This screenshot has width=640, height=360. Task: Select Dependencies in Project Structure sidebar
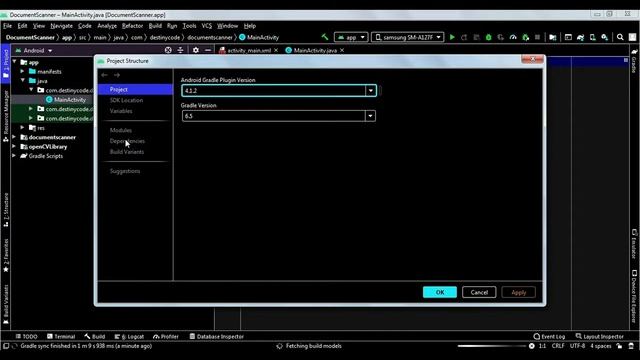pos(127,141)
